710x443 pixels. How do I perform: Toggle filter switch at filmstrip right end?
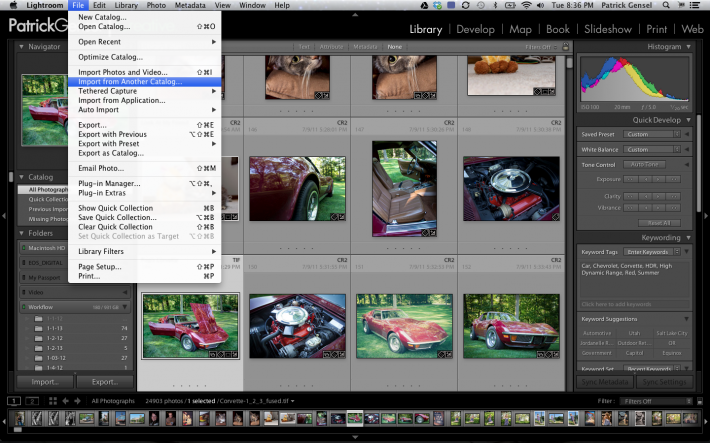point(700,401)
